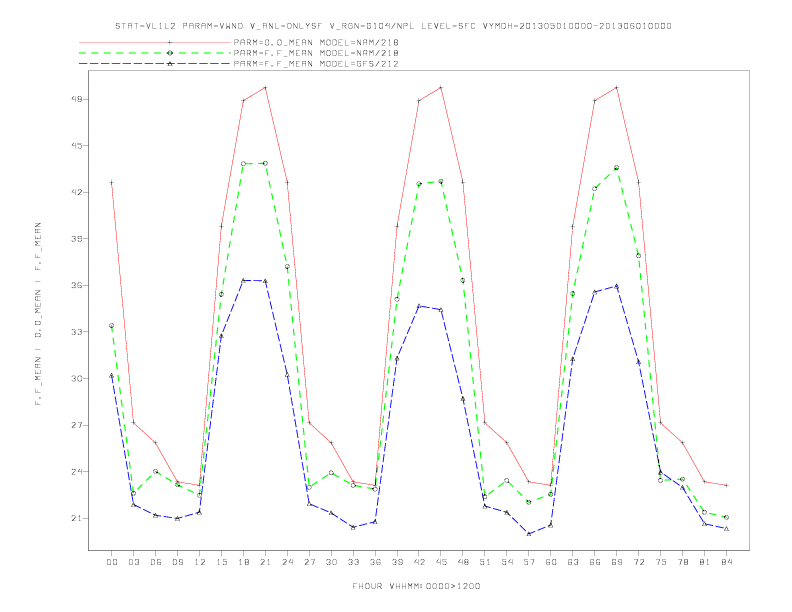Click x-axis tick label 33
The image size is (792, 612).
(x=353, y=562)
